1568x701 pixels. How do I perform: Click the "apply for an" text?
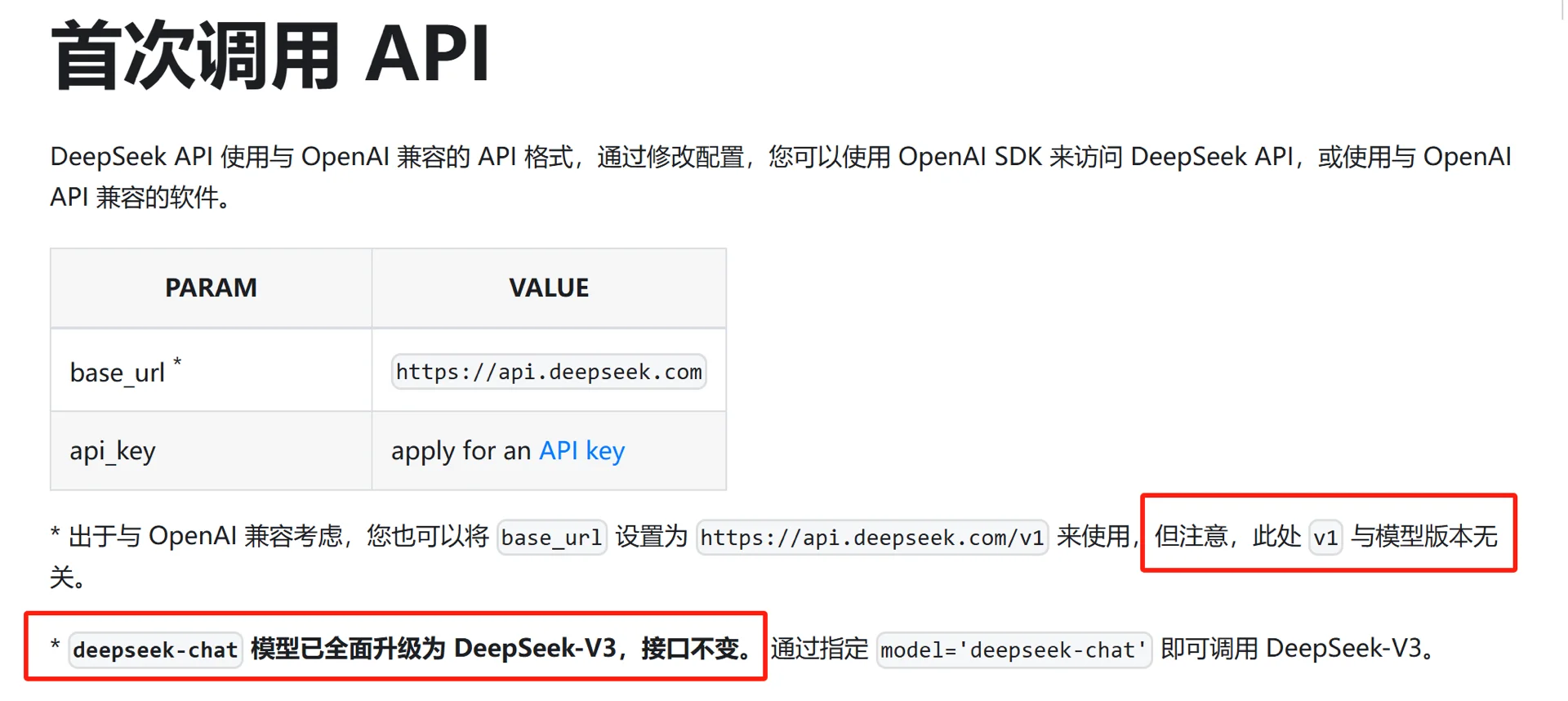(x=461, y=450)
